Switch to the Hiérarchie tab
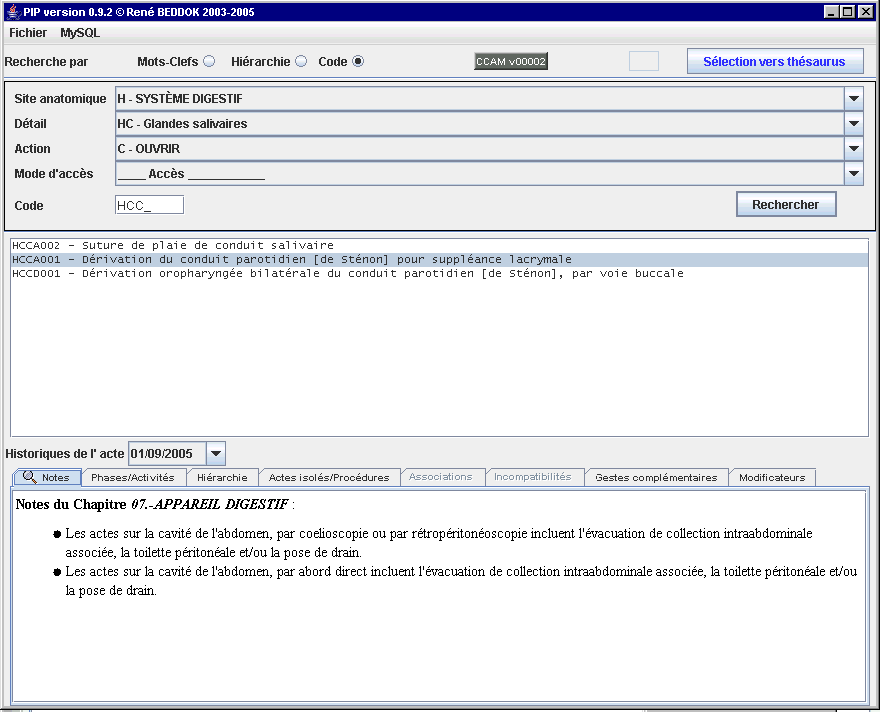This screenshot has height=712, width=880. click(222, 477)
